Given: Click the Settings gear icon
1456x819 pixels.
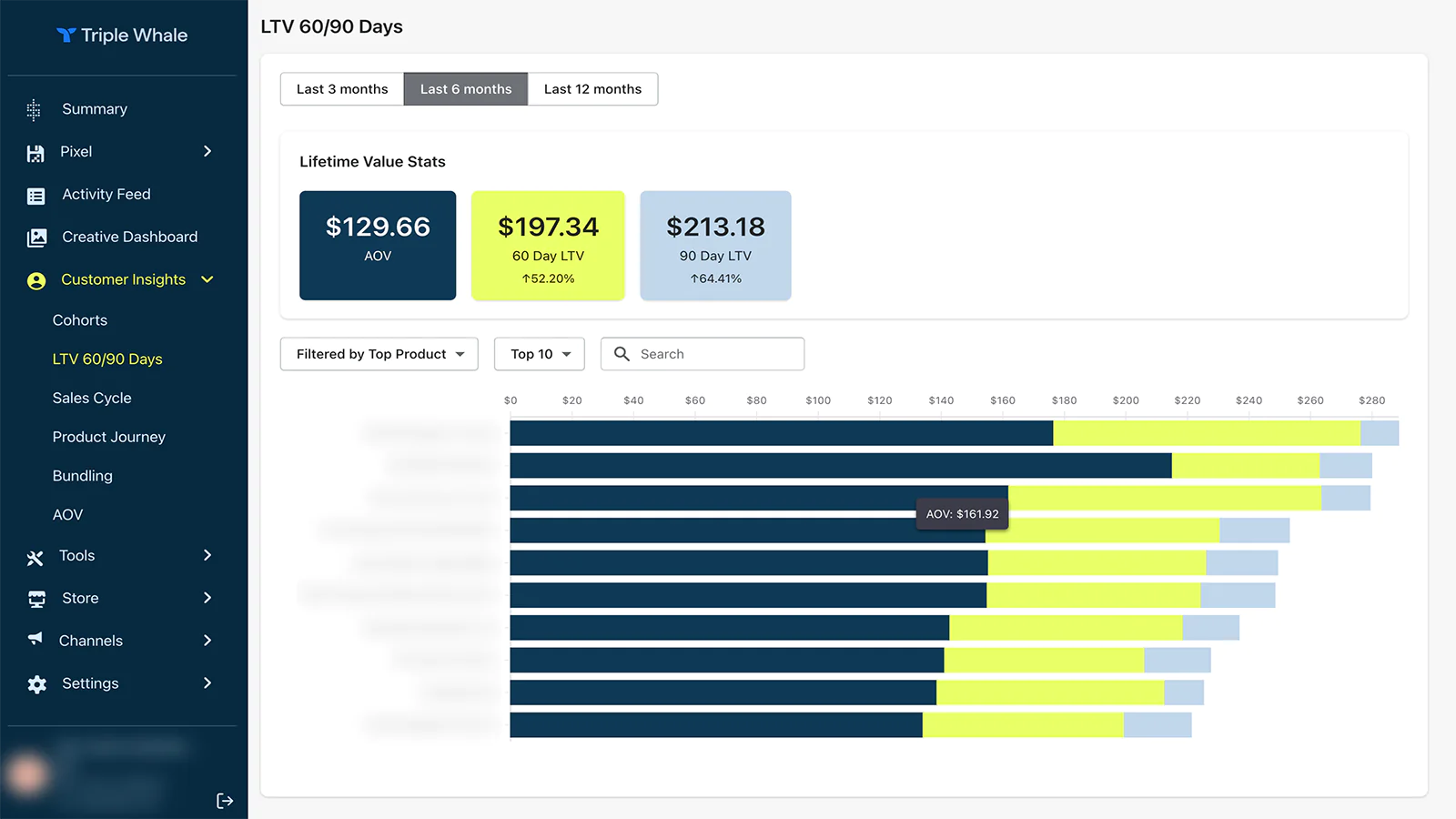Looking at the screenshot, I should click(36, 684).
